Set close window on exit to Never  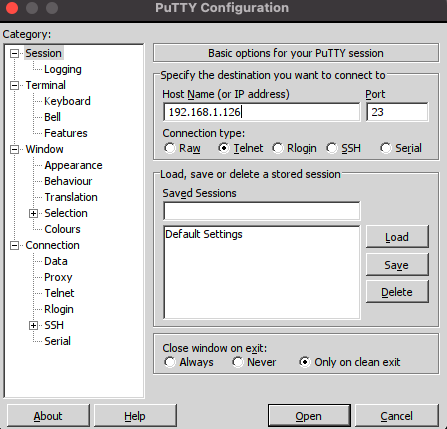238,362
